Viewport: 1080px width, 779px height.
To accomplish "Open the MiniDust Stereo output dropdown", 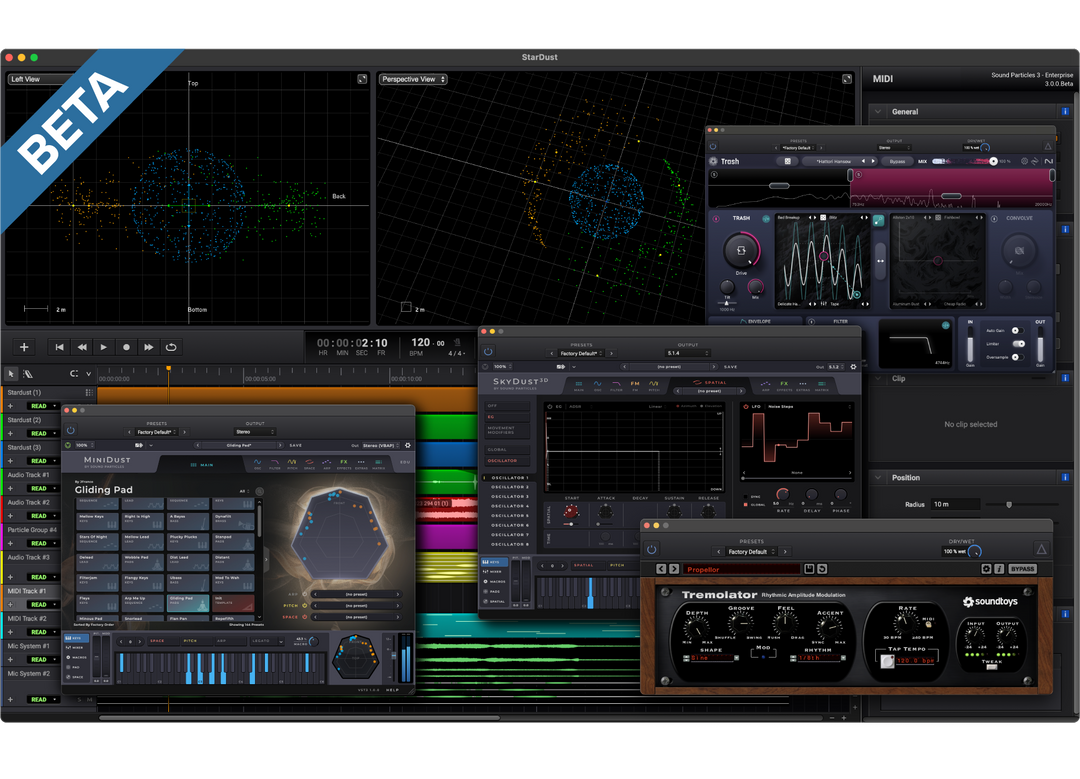I will tap(254, 432).
